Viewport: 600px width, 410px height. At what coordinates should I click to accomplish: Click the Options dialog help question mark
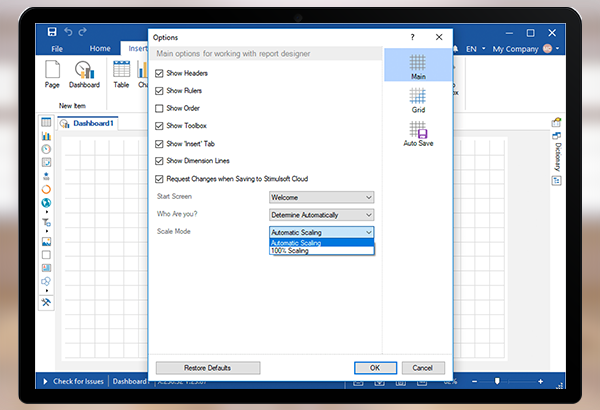coord(413,36)
